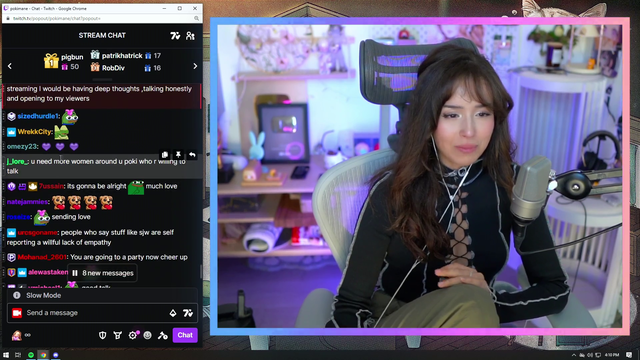Click urcsgoname username

click(37, 232)
